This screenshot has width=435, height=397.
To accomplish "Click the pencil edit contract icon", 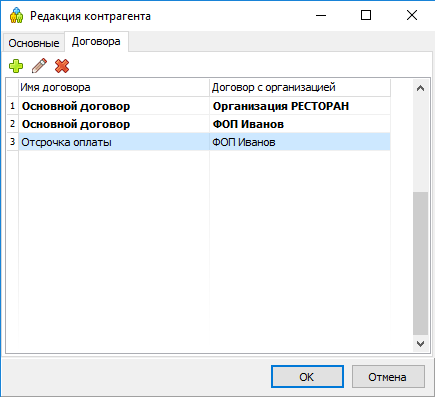I will (x=39, y=66).
